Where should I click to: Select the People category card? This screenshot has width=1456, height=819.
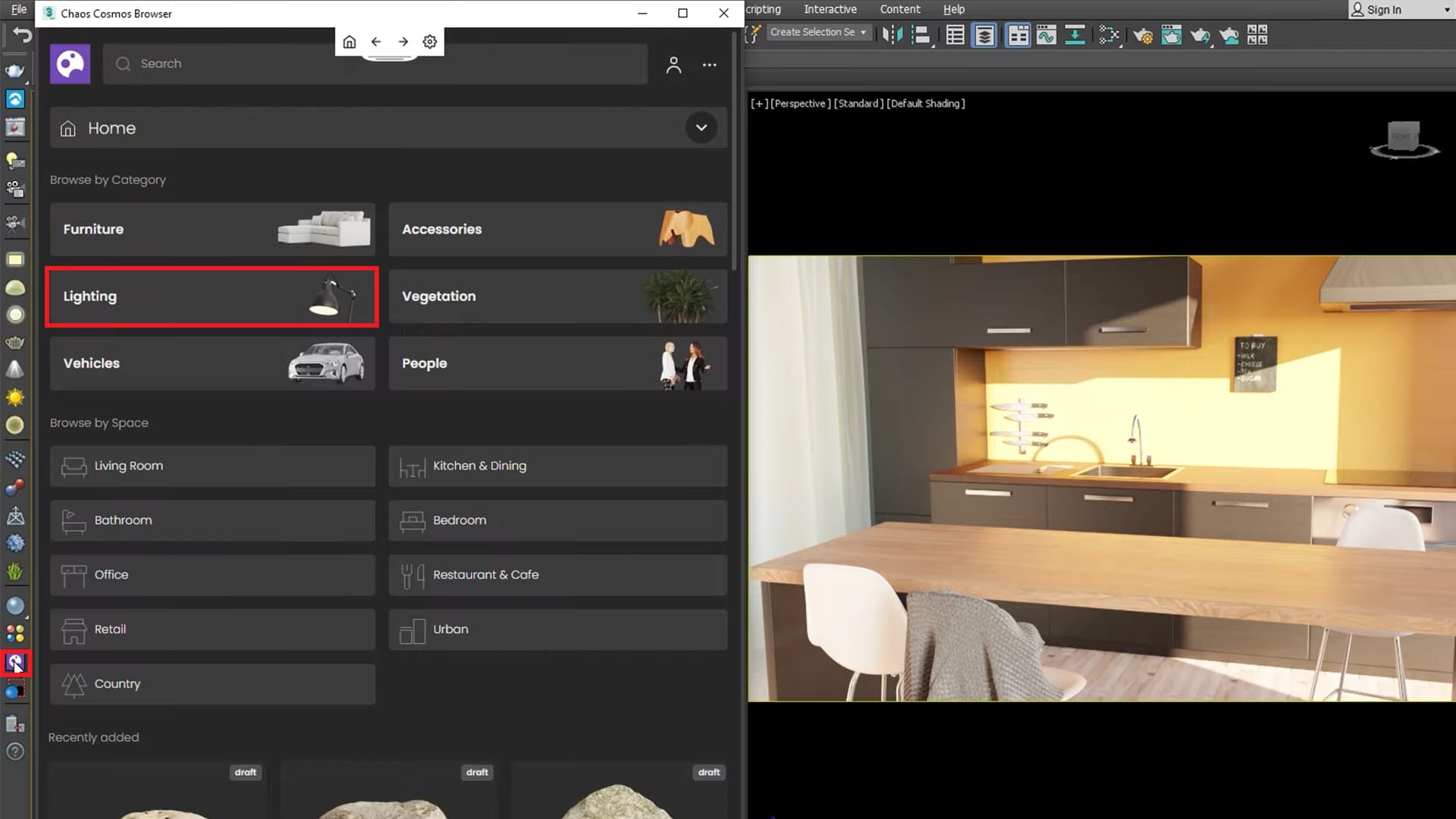tap(556, 362)
